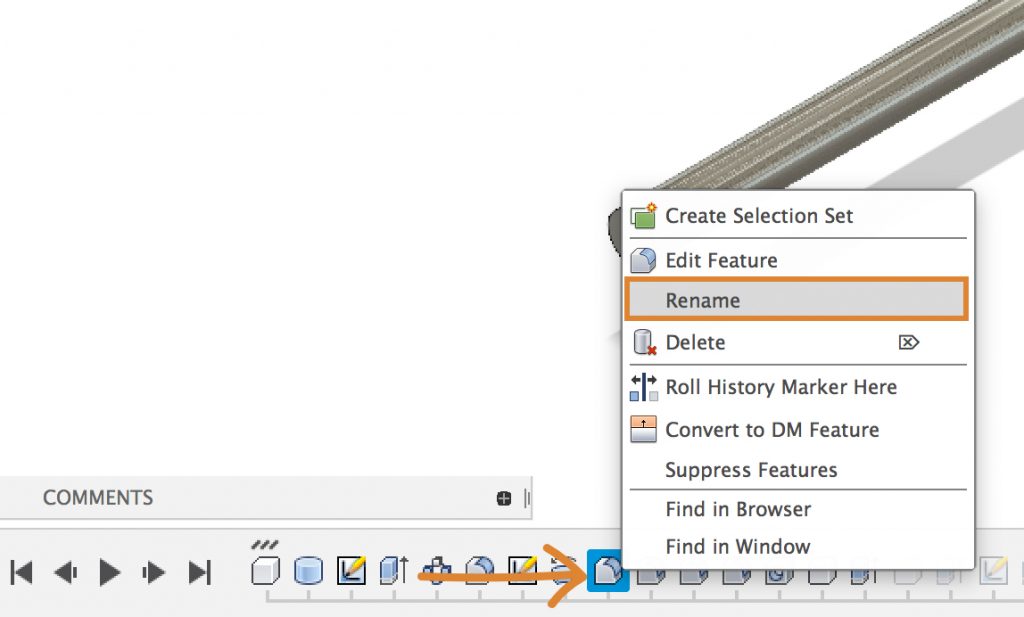Click Create Selection Set entry
The height and width of the screenshot is (617, 1024).
coord(759,216)
